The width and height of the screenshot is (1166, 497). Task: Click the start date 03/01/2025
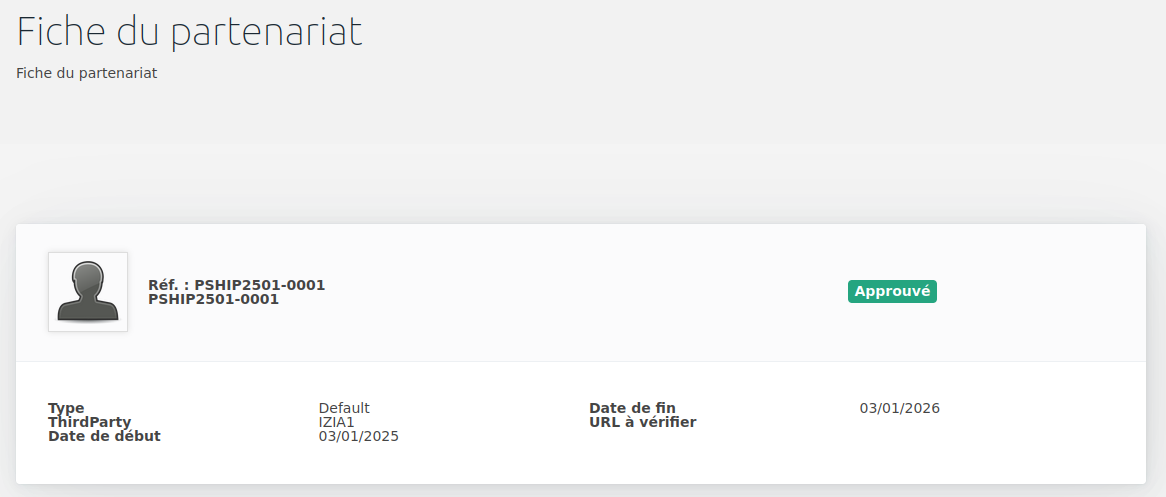pyautogui.click(x=358, y=436)
